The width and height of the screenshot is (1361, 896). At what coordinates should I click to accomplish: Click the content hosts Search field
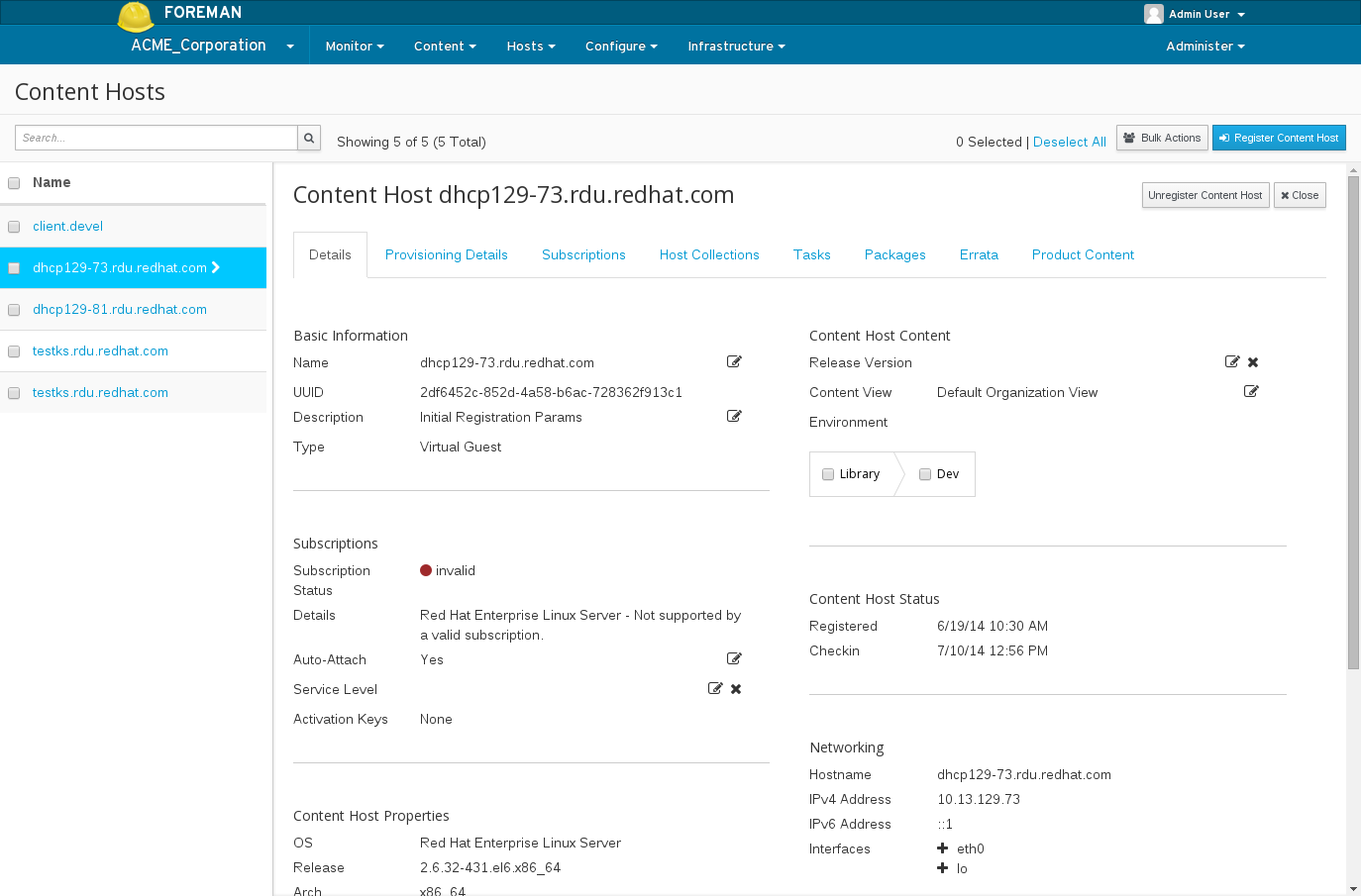click(x=157, y=138)
